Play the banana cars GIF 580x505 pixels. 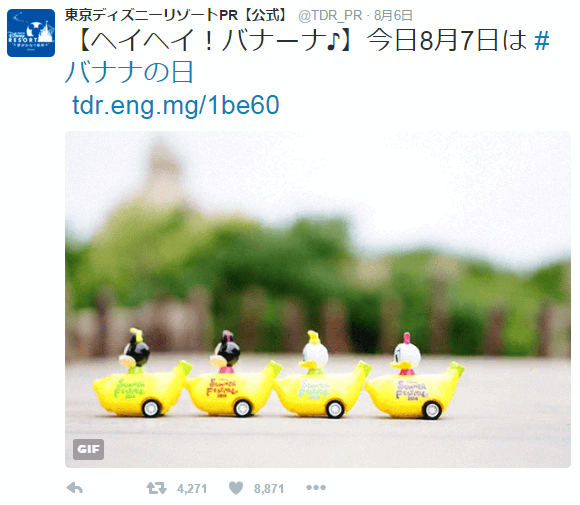(318, 299)
